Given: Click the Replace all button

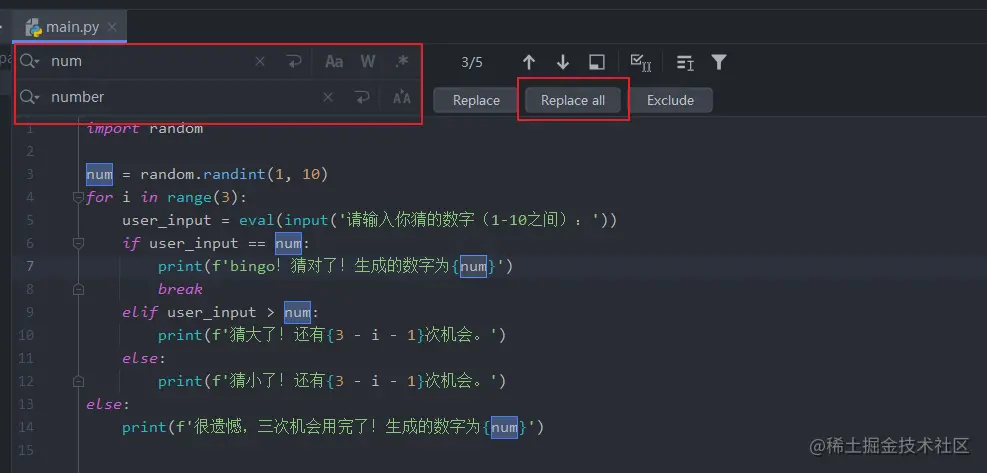Looking at the screenshot, I should (x=573, y=100).
